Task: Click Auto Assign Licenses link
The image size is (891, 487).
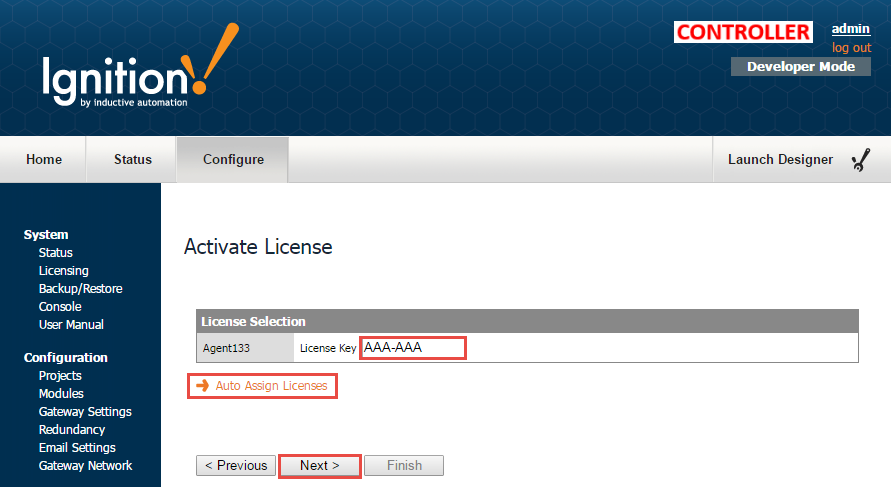Action: click(272, 386)
